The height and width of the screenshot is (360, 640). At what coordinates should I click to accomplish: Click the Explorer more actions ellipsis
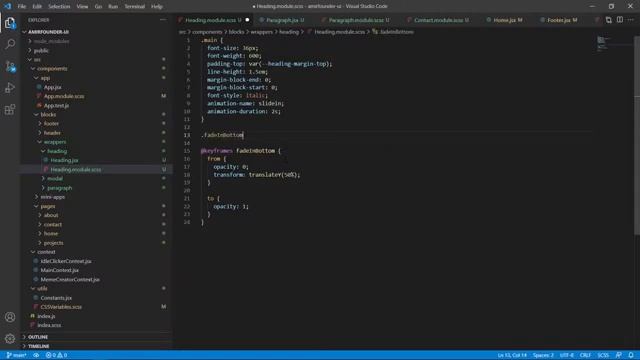tap(163, 20)
